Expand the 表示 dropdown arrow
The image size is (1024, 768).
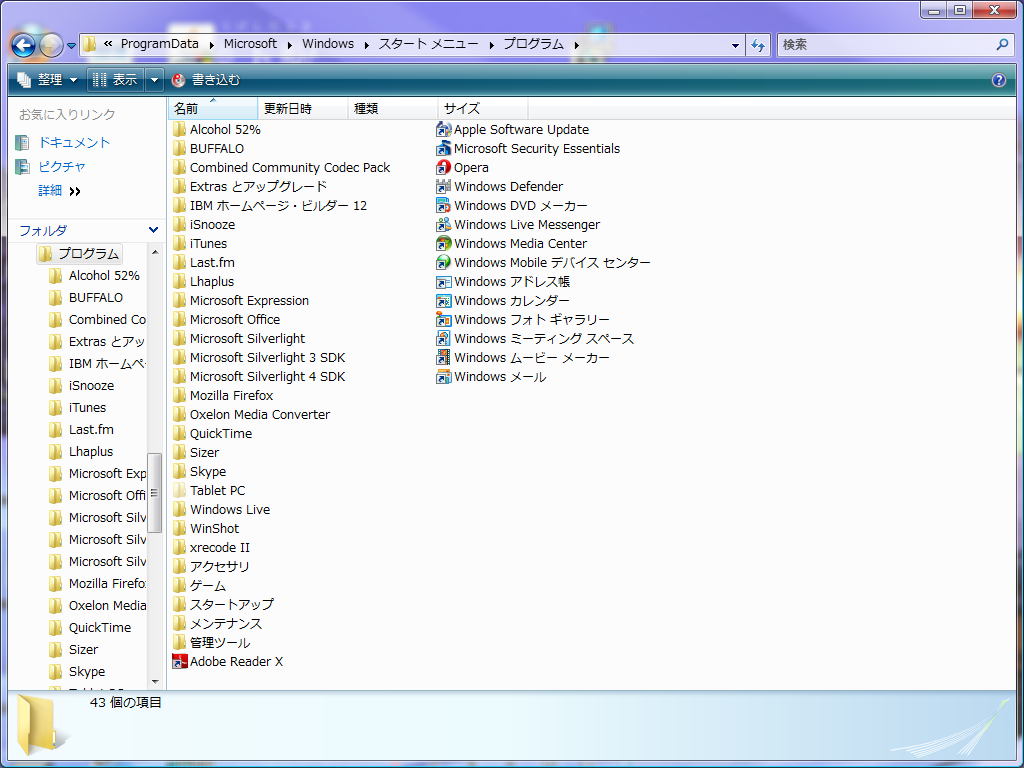click(154, 80)
